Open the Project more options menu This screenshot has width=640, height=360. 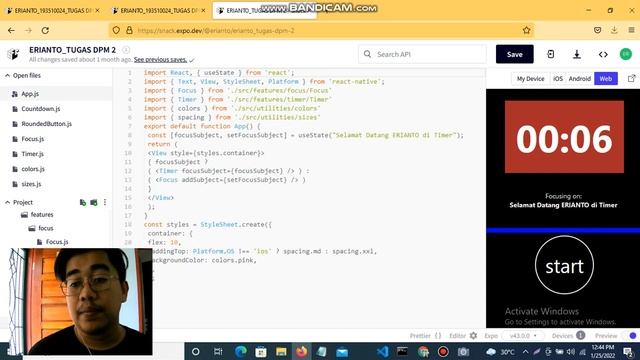click(x=105, y=202)
